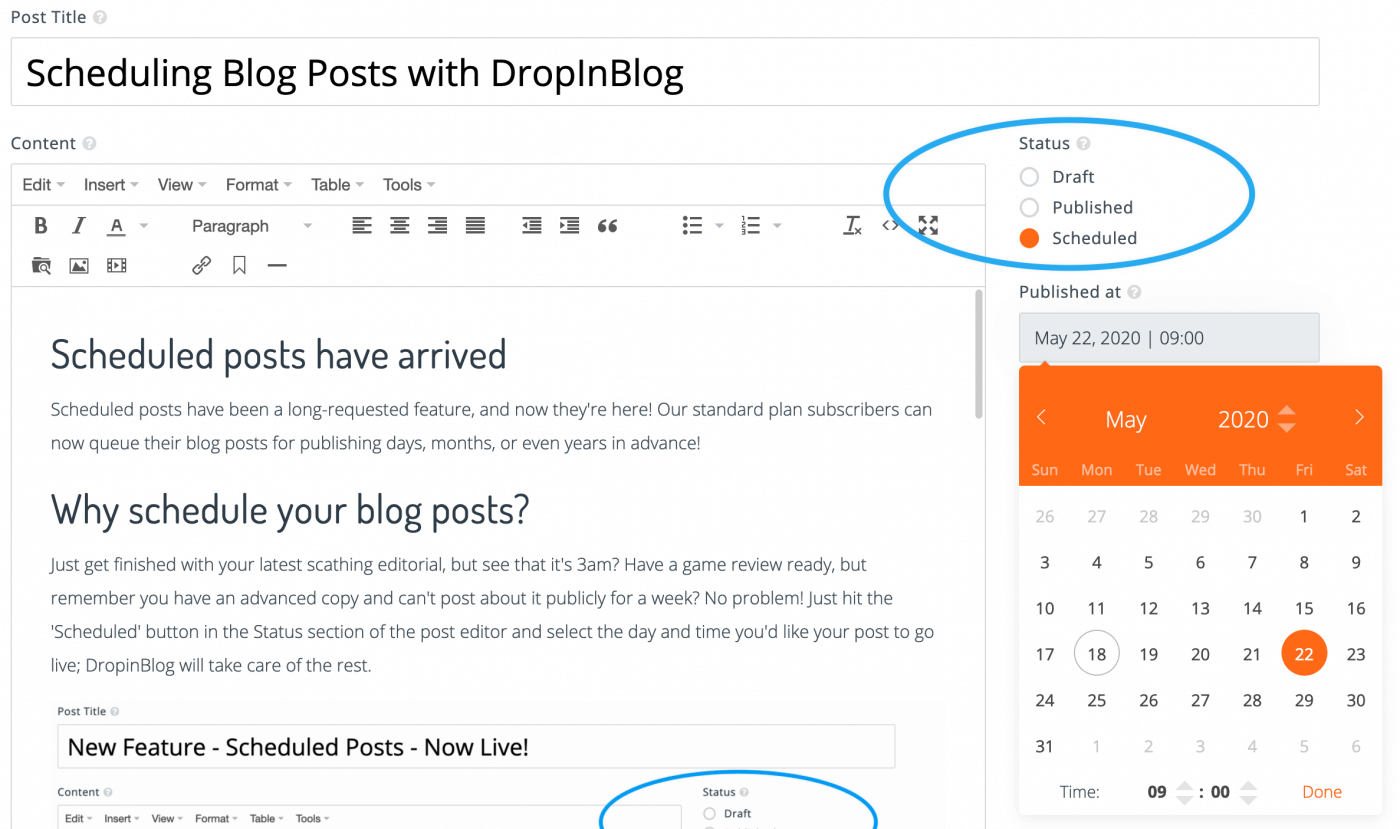Enter fullscreen editing mode
Viewport: 1400px width, 829px height.
pyautogui.click(x=927, y=225)
